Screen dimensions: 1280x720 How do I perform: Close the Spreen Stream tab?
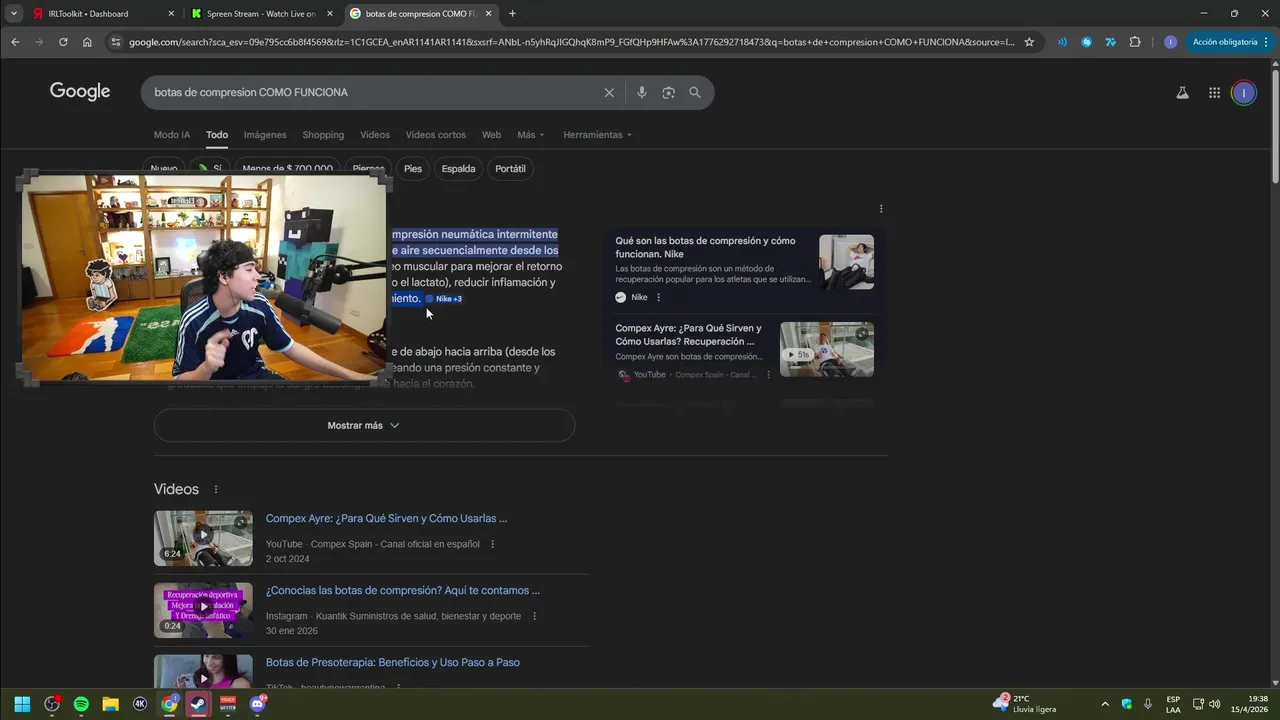coord(330,14)
